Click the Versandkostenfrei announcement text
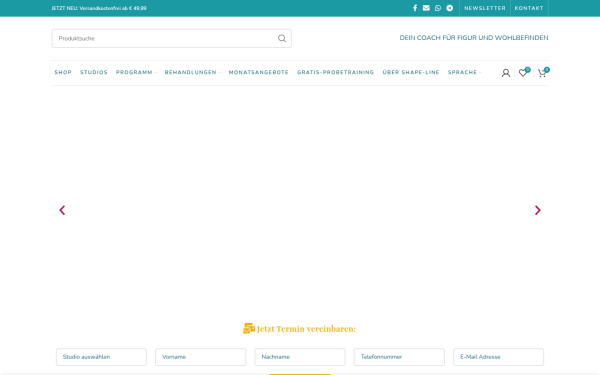 click(99, 8)
